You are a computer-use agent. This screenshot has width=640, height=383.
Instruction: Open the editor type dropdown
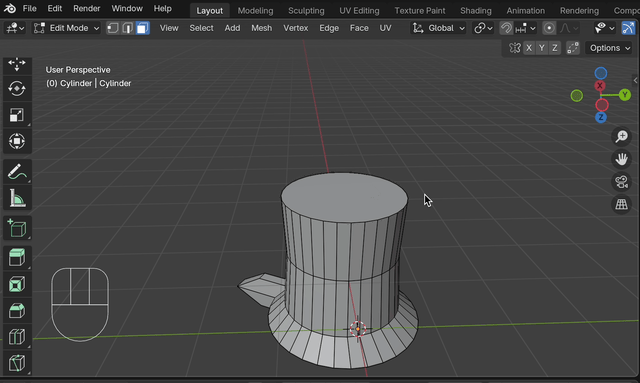coord(15,28)
